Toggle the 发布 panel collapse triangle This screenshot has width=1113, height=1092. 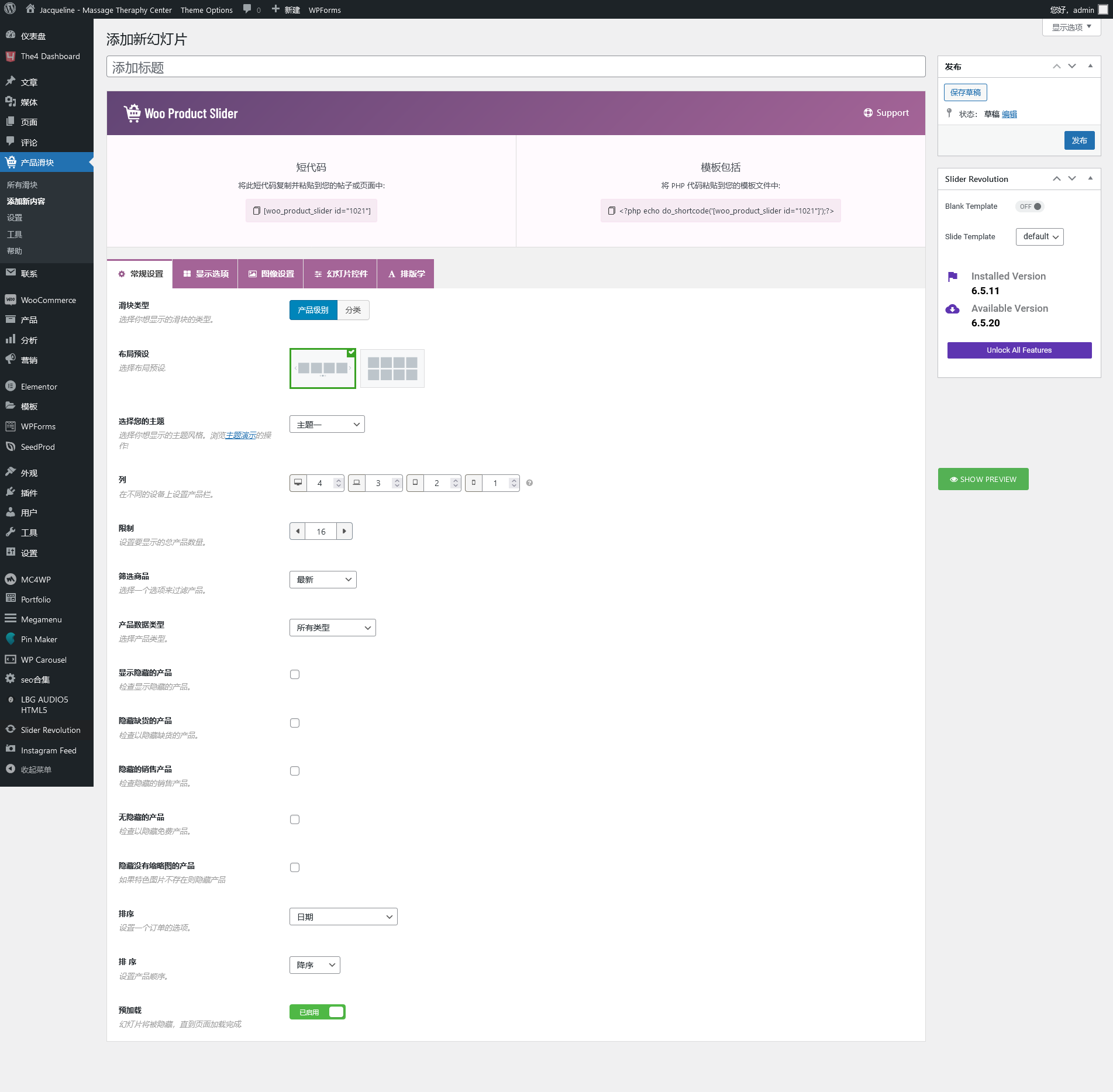(x=1090, y=66)
